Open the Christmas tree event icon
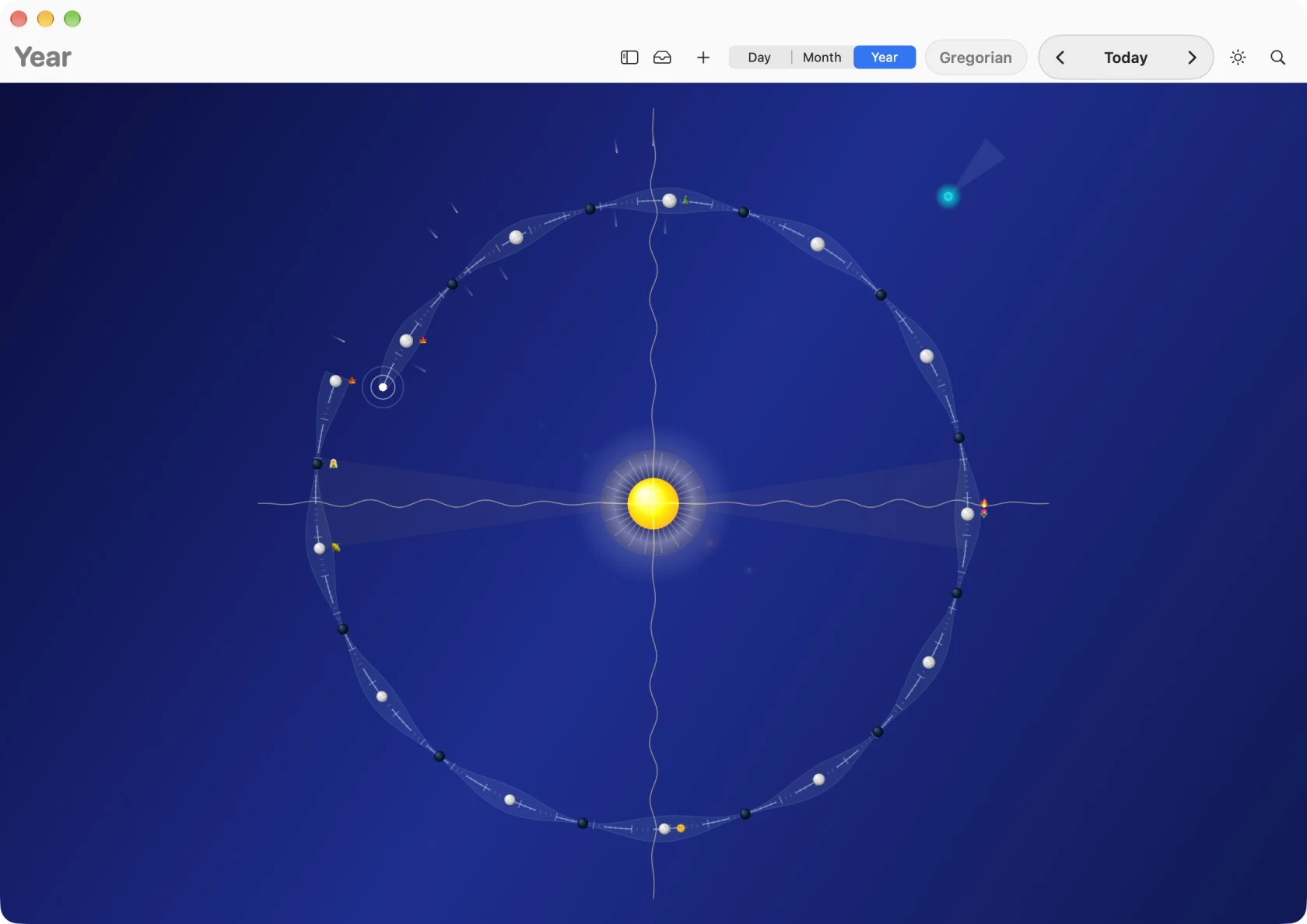This screenshot has width=1307, height=924. tap(685, 200)
